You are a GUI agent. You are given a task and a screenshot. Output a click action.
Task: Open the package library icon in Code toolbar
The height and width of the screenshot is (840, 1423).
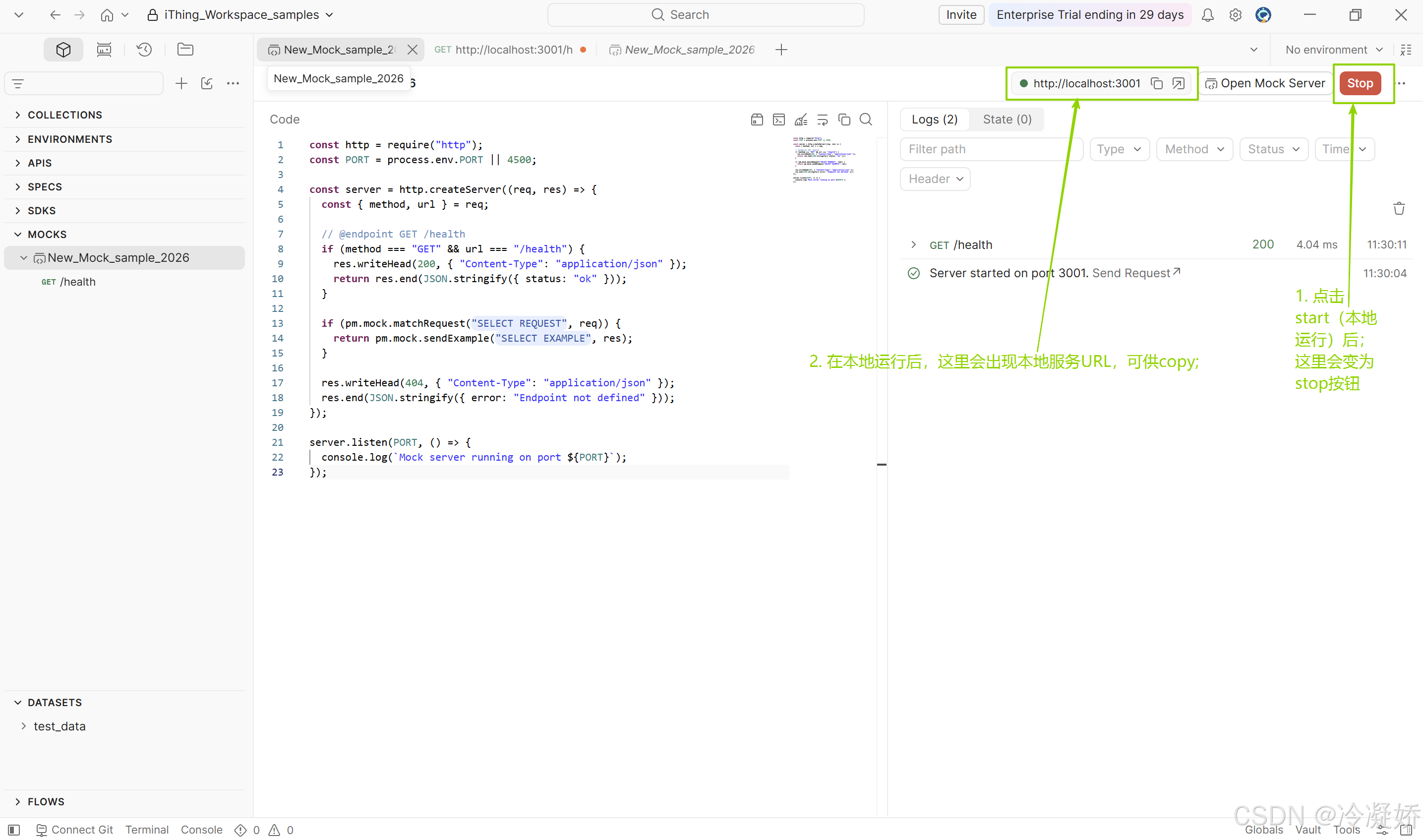(x=757, y=120)
